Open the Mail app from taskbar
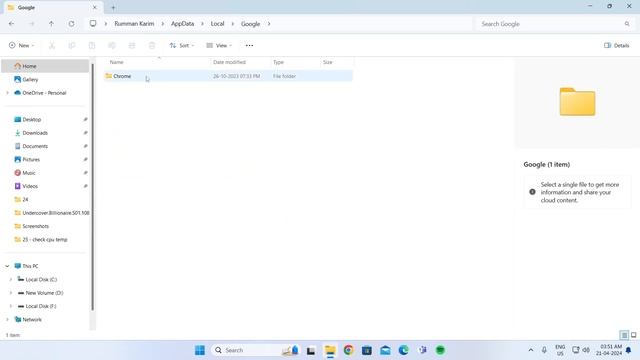Screen dimensions: 640x360 tap(385, 350)
